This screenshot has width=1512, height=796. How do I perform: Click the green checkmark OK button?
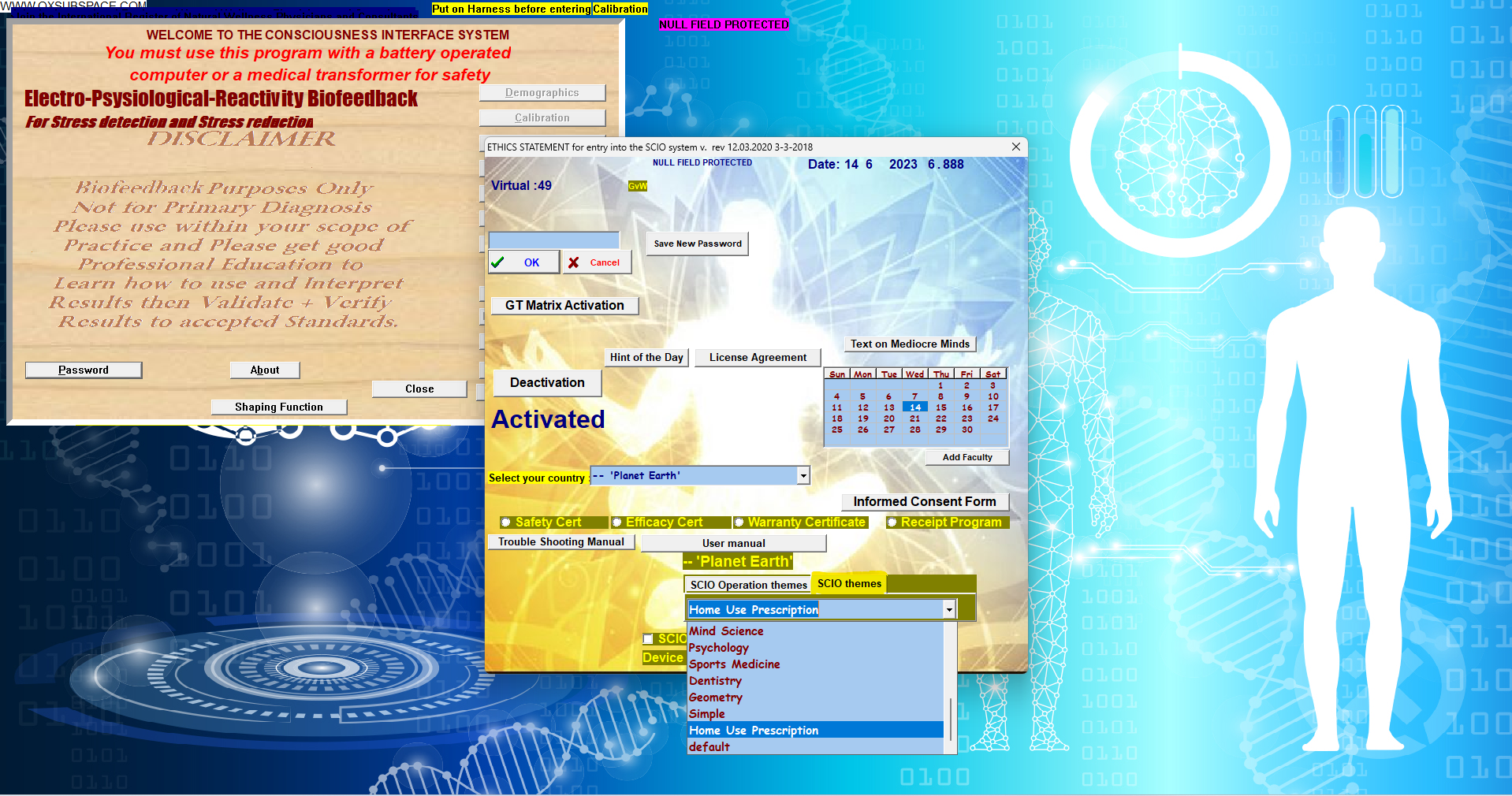pyautogui.click(x=523, y=262)
